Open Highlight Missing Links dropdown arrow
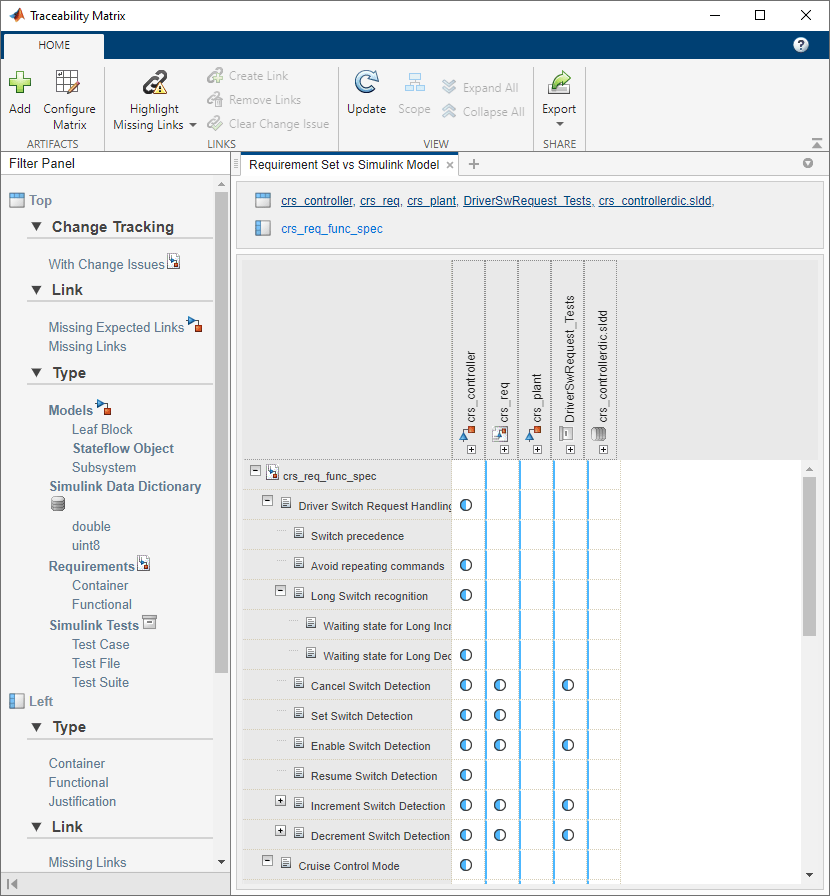 [193, 125]
